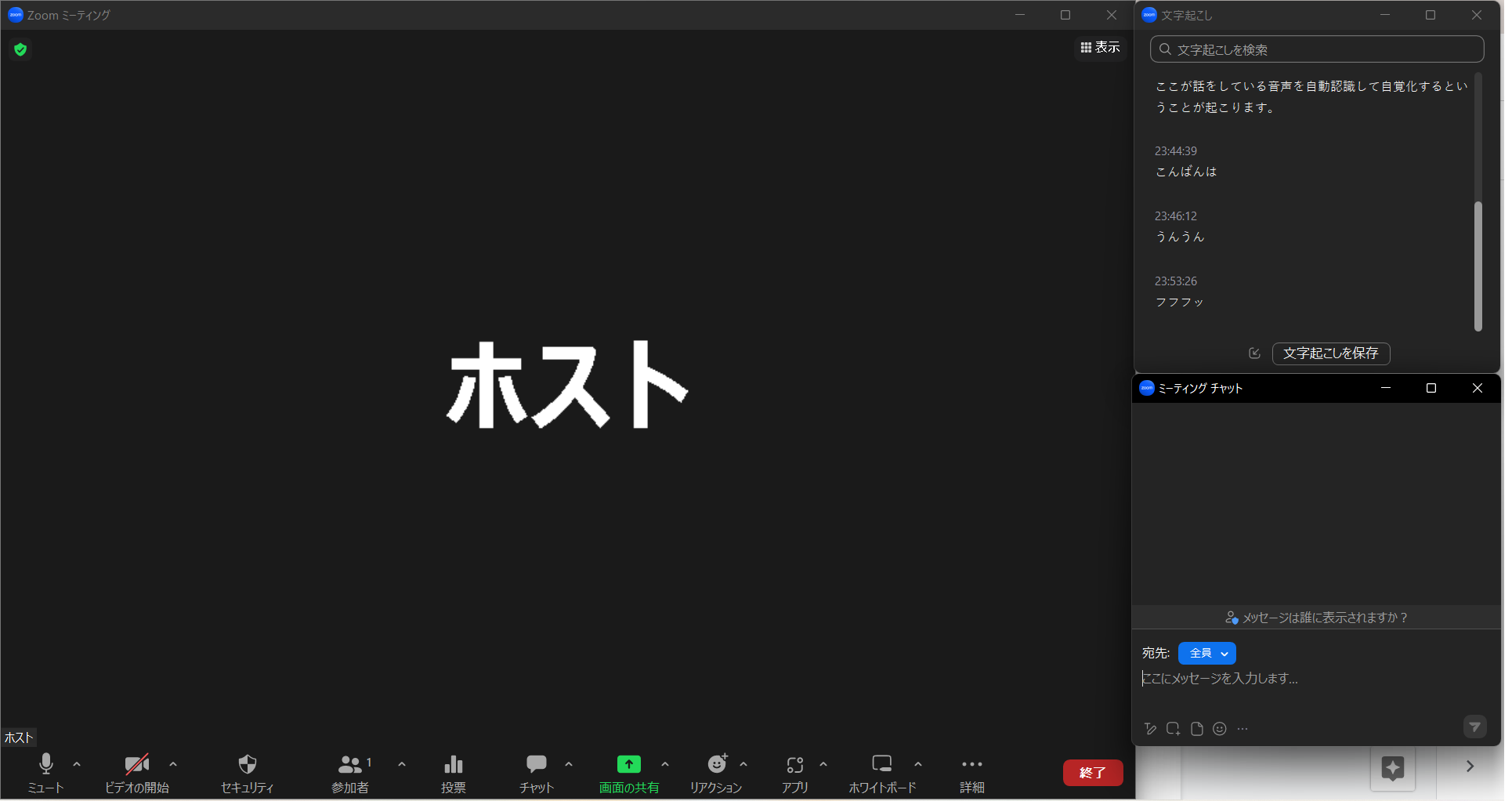The image size is (1512, 801).
Task: Open the Security (セキュリティ) shield icon
Action: click(248, 764)
